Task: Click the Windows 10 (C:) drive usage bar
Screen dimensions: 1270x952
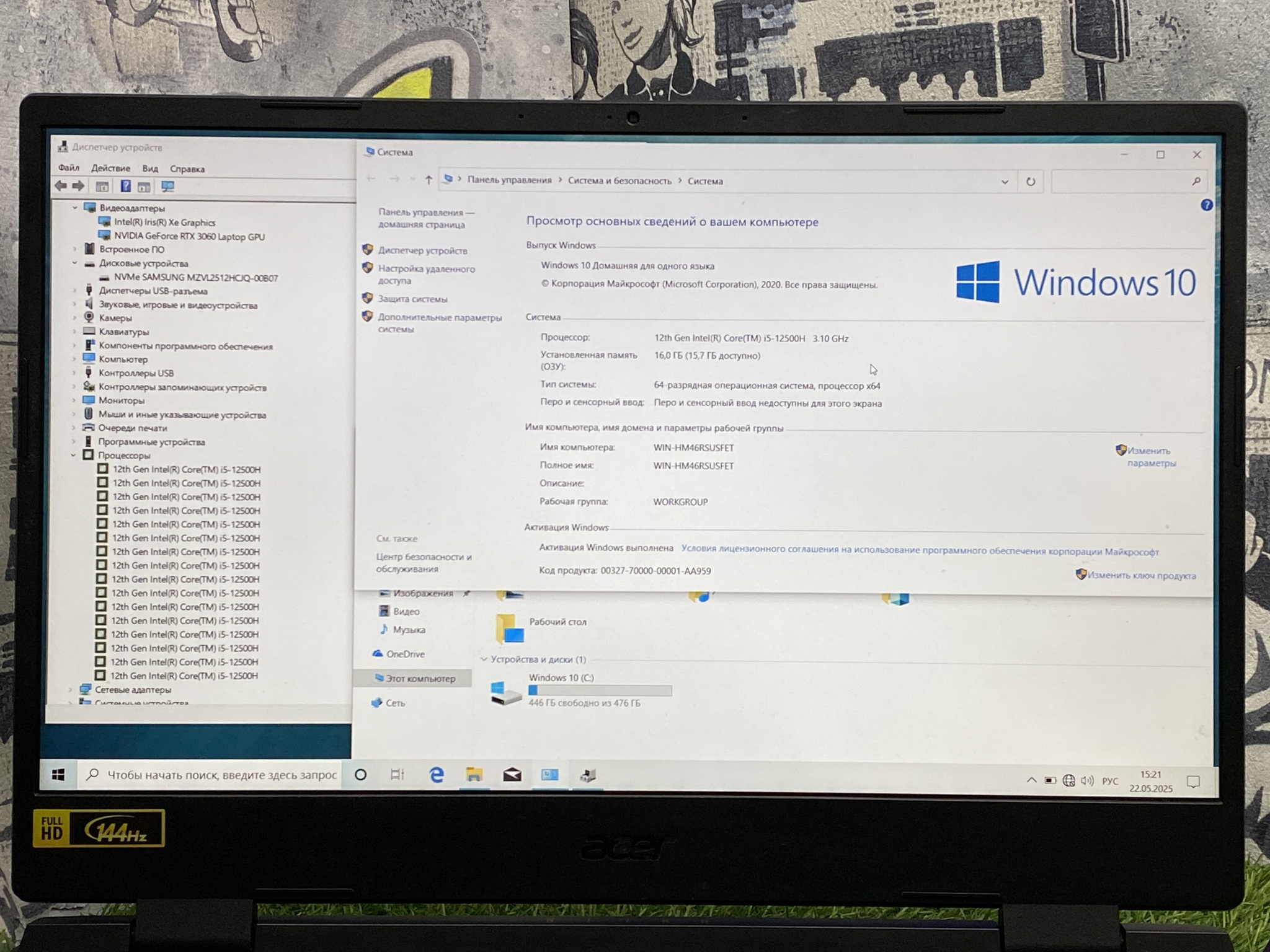Action: tap(600, 690)
